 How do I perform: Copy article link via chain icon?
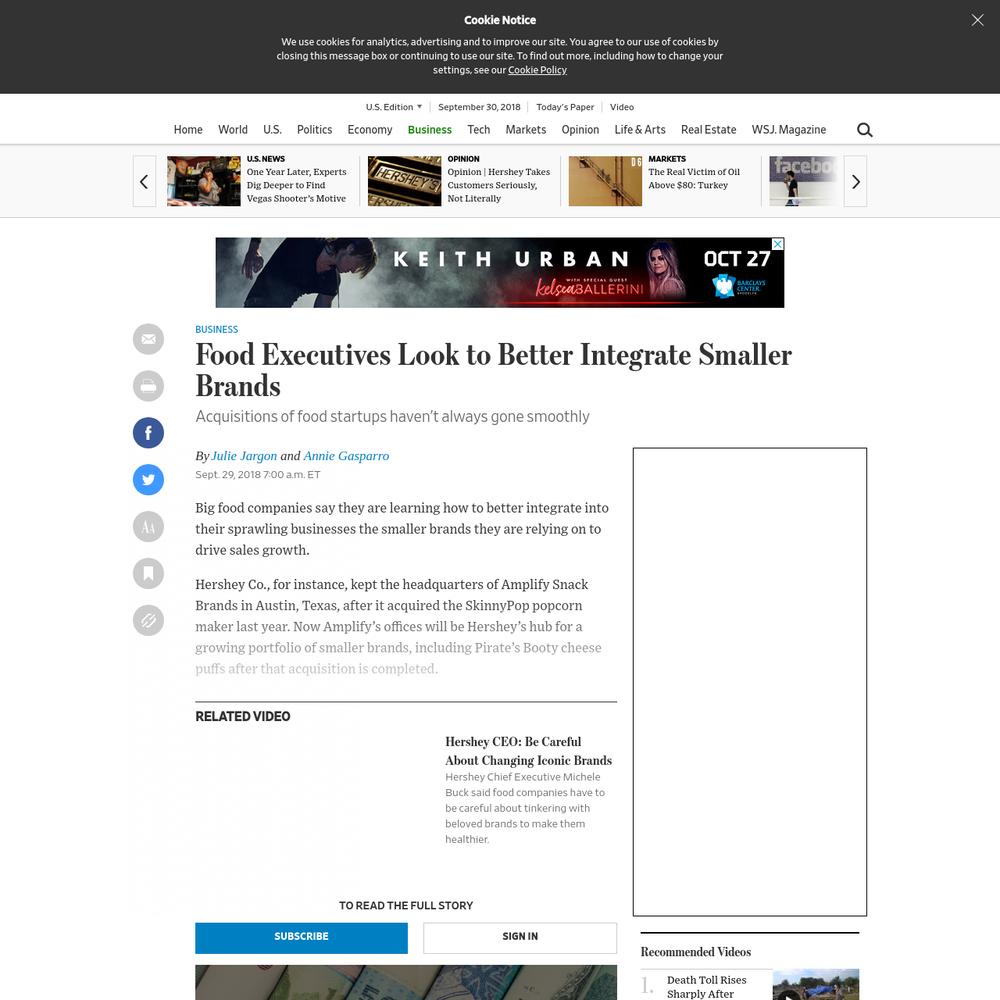149,621
